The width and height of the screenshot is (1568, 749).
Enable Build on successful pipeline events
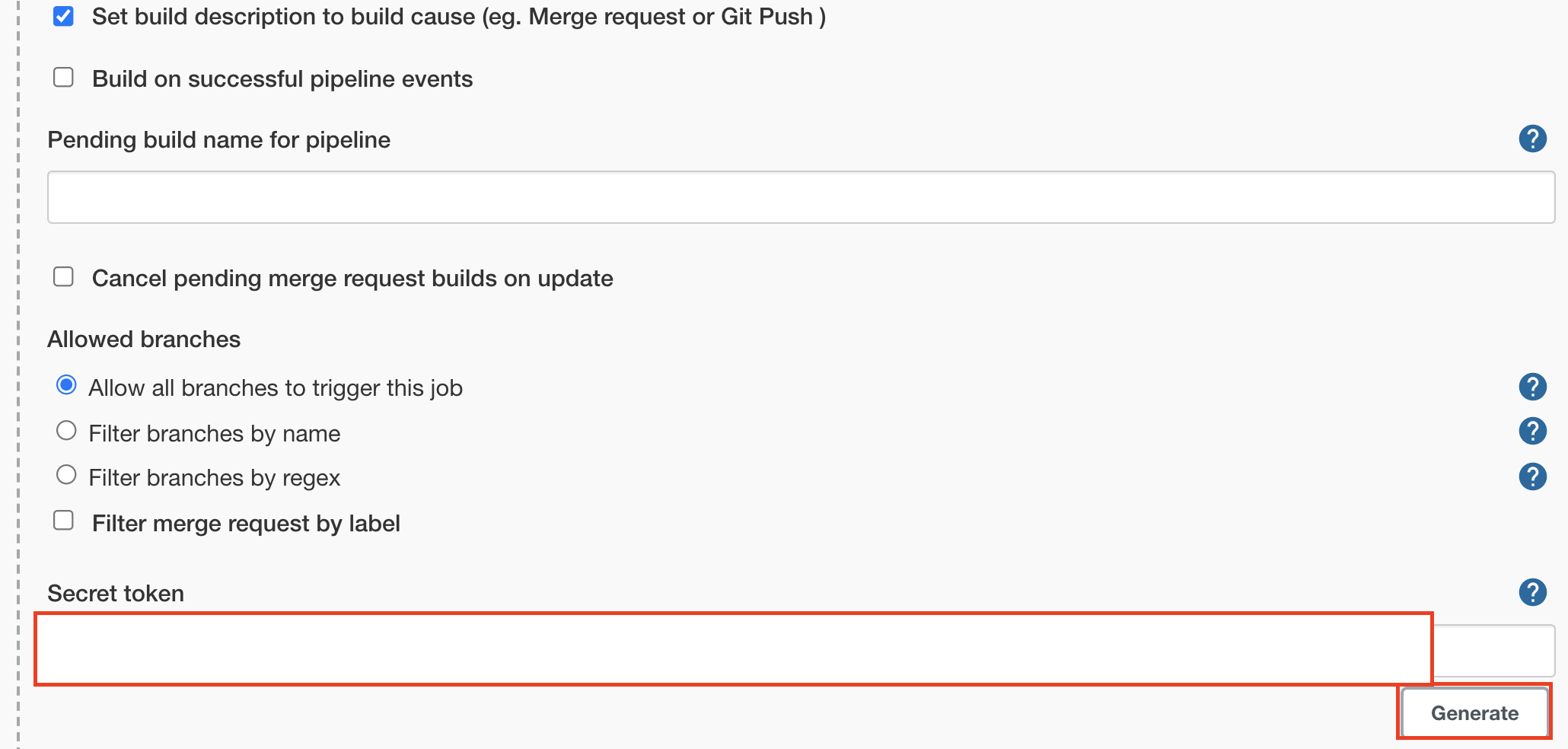[x=63, y=78]
